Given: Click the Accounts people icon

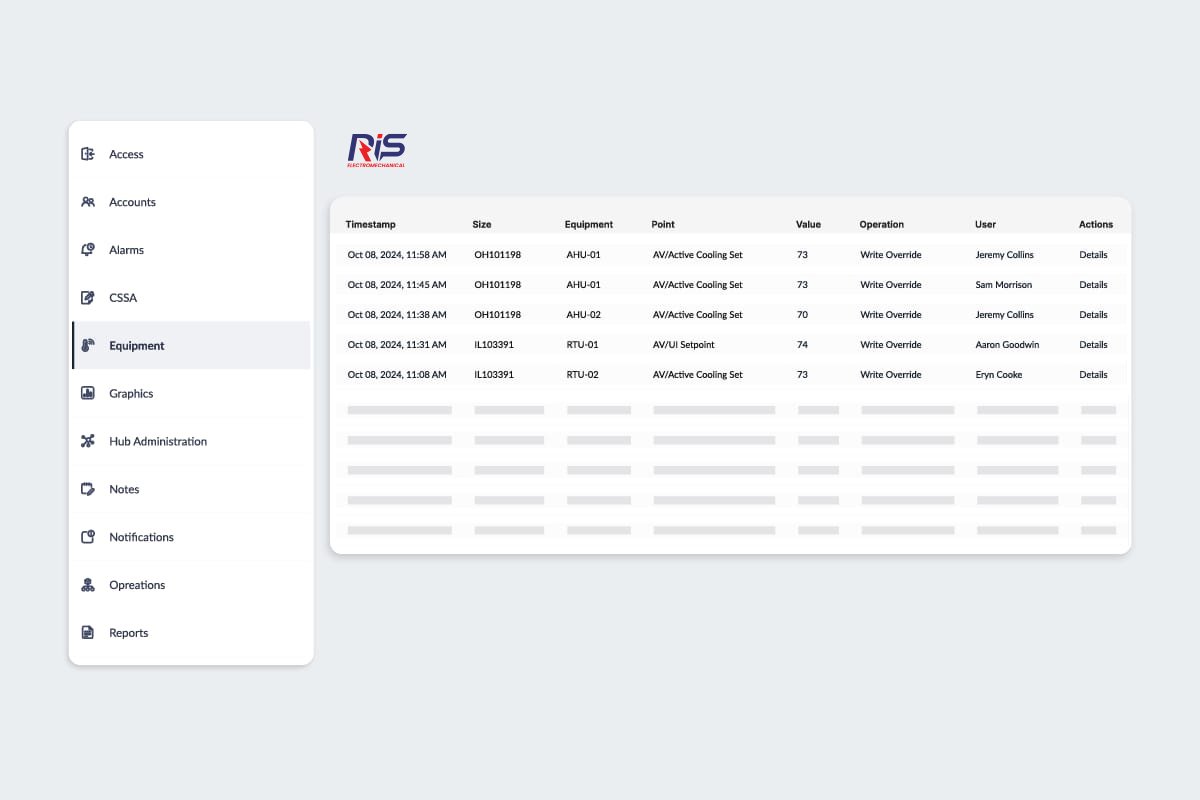Looking at the screenshot, I should pos(88,202).
